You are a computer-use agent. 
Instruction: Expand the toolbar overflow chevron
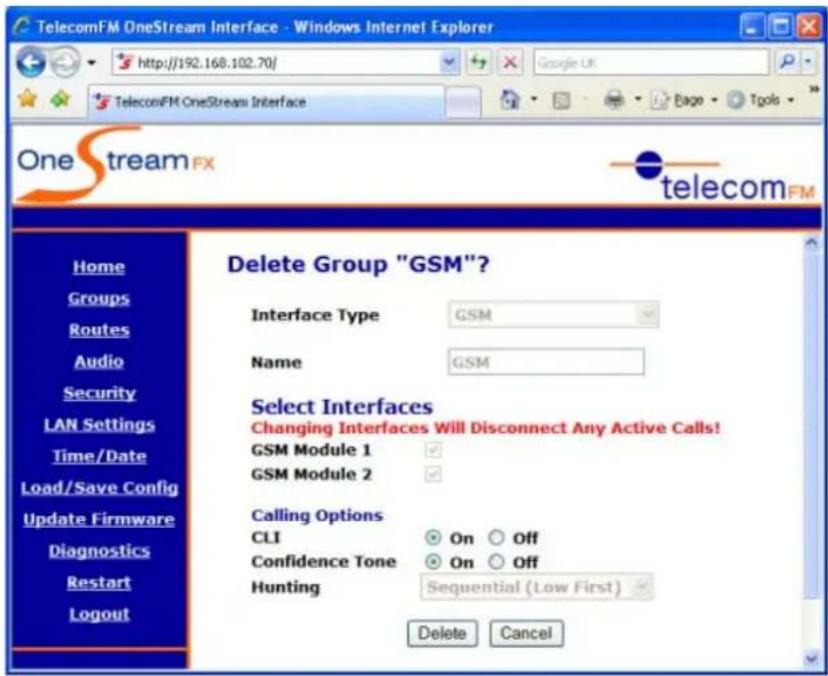(815, 90)
